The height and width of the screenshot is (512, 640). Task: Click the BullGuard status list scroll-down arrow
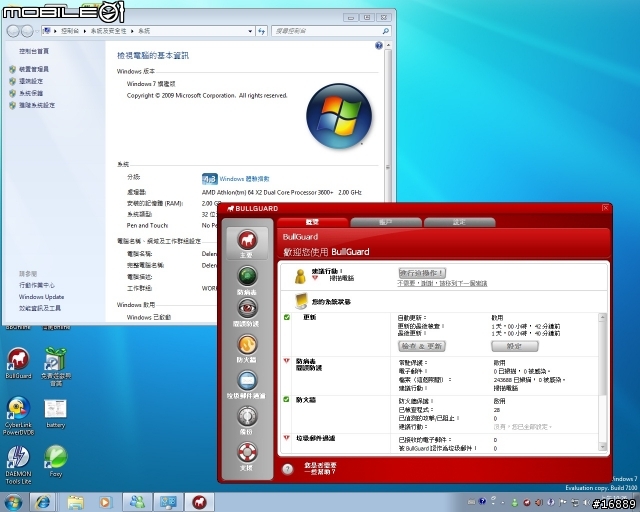pyautogui.click(x=602, y=447)
